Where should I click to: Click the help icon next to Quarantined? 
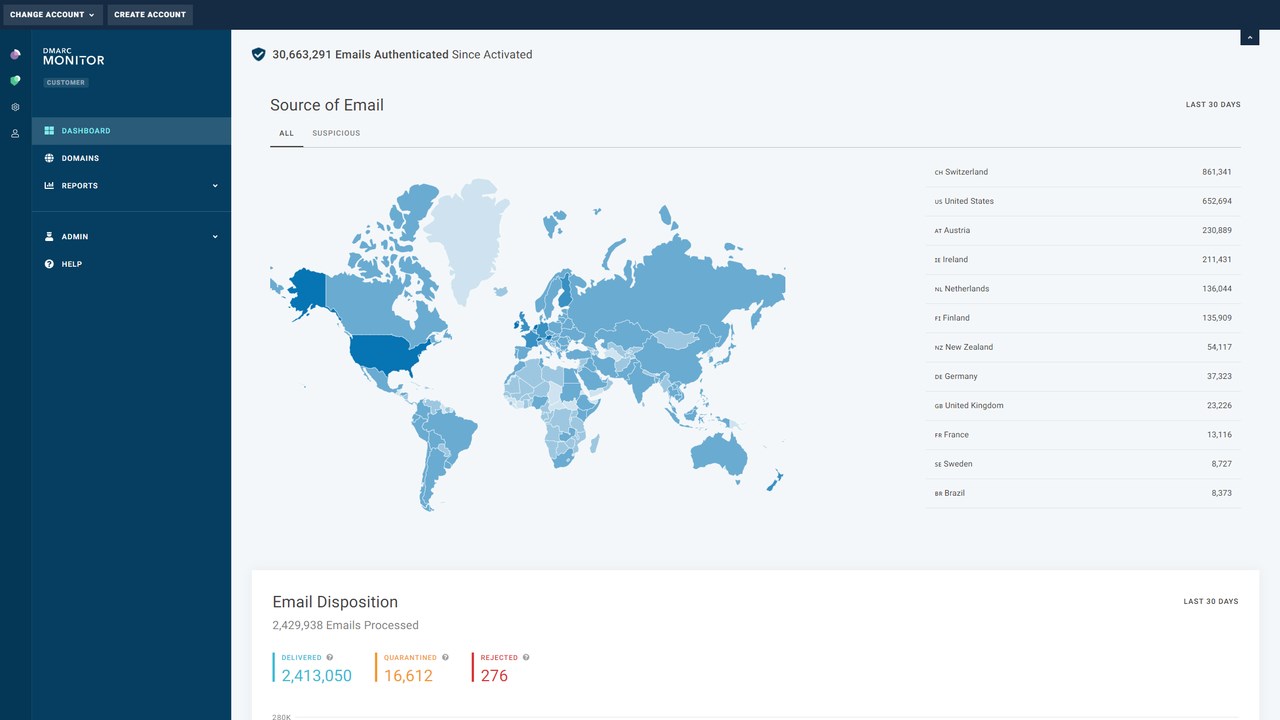[x=445, y=657]
